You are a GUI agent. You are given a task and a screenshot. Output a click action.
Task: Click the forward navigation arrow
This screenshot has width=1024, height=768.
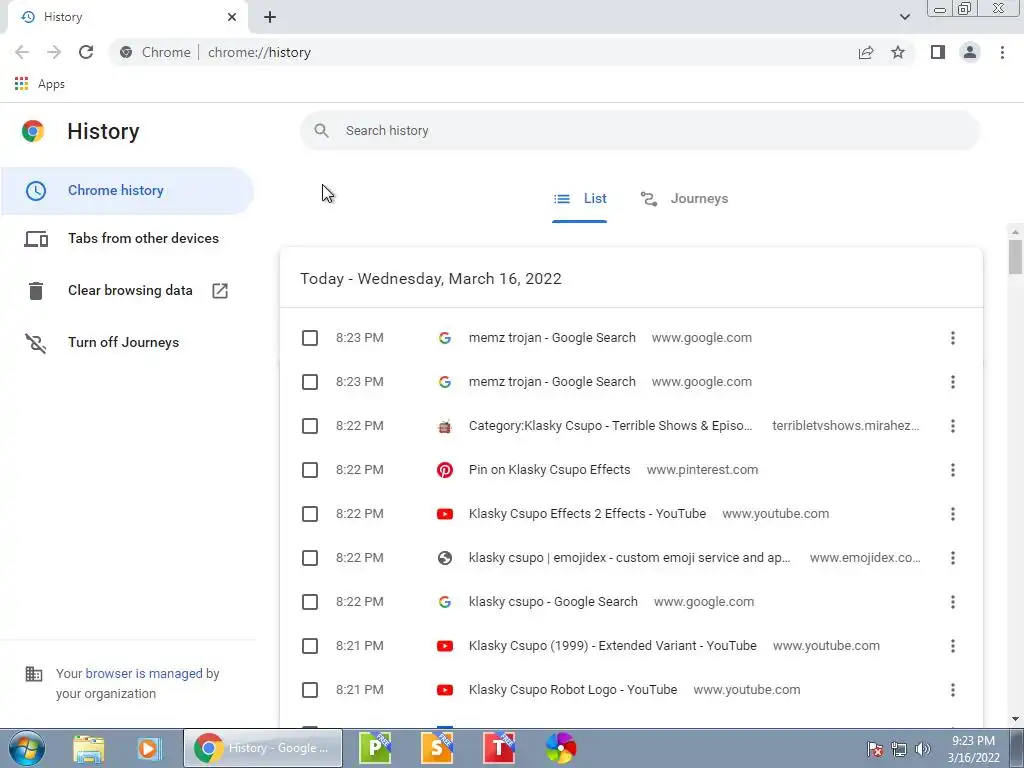[x=54, y=52]
